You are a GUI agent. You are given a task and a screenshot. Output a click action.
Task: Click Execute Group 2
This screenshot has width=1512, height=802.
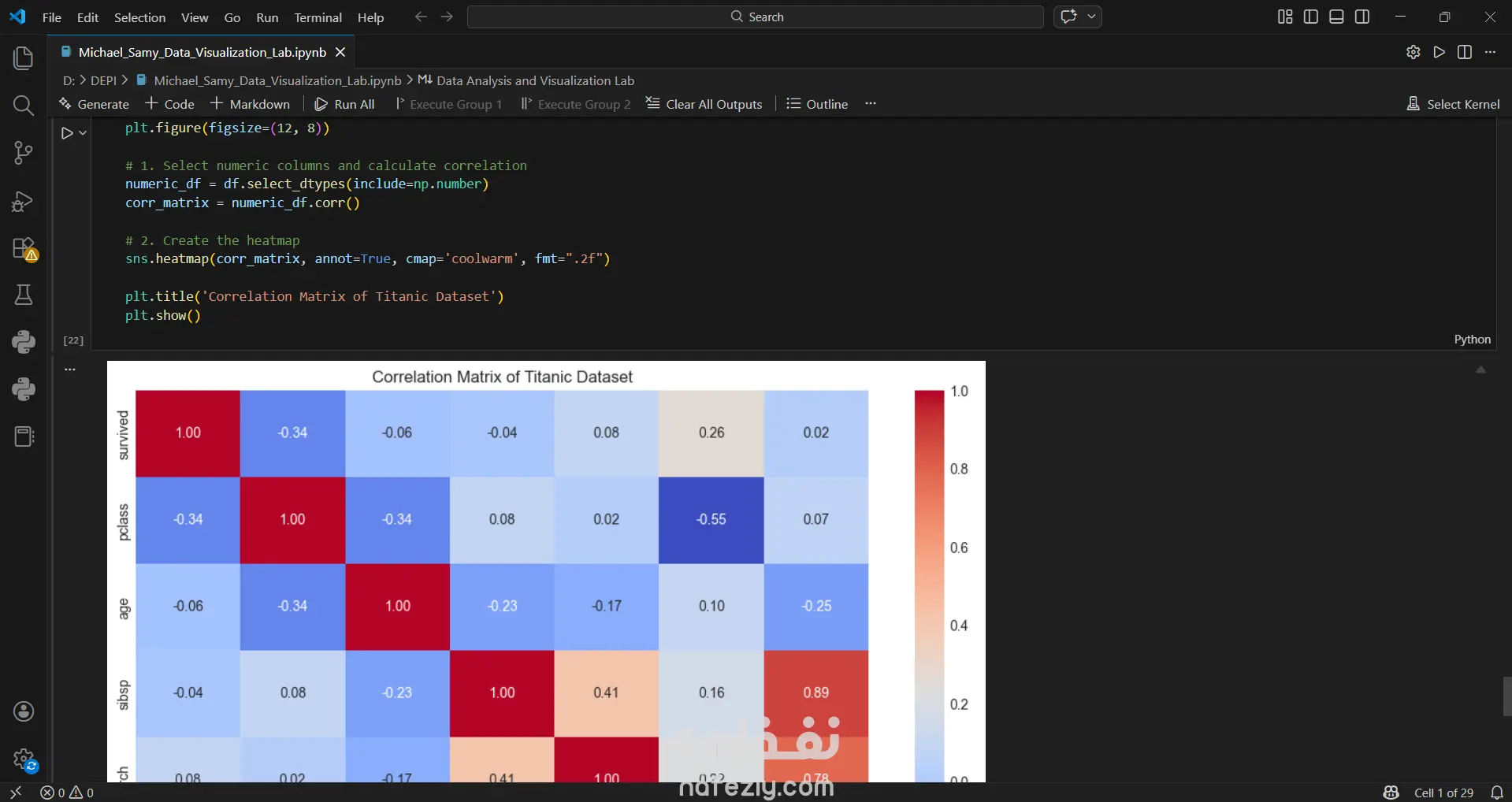(576, 104)
